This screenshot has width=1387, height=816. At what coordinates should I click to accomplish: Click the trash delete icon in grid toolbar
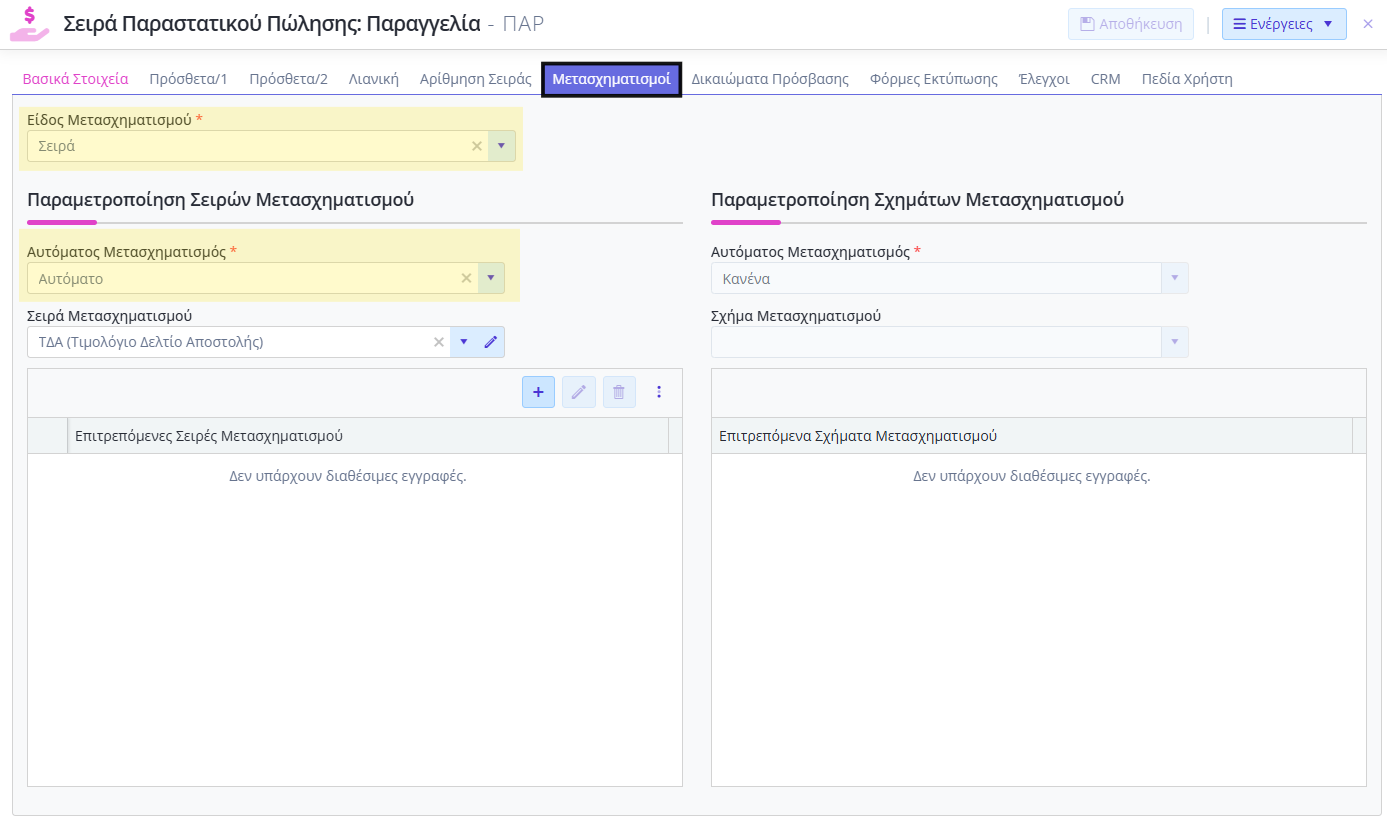[x=619, y=392]
